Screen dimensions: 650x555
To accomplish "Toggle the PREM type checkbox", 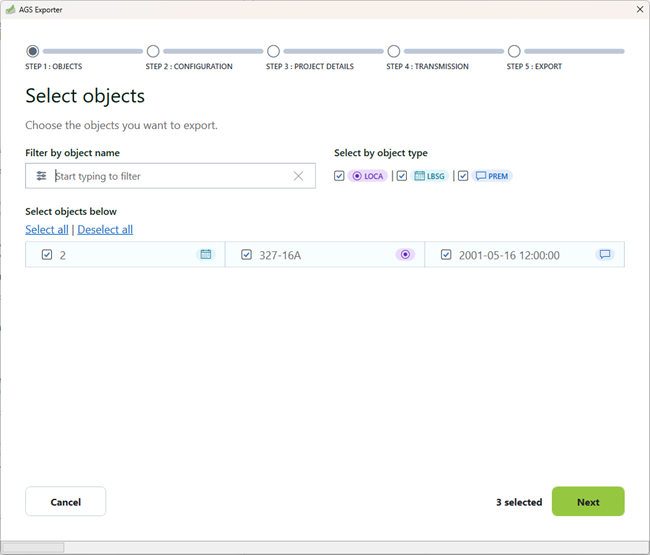I will coord(463,176).
